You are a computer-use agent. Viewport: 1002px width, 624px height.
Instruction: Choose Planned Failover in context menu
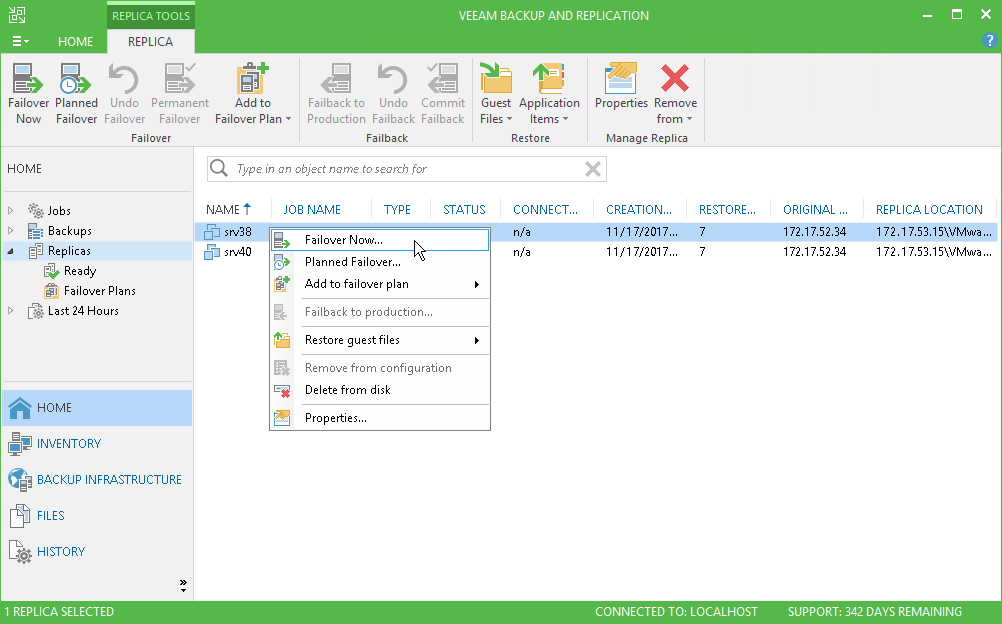380,262
